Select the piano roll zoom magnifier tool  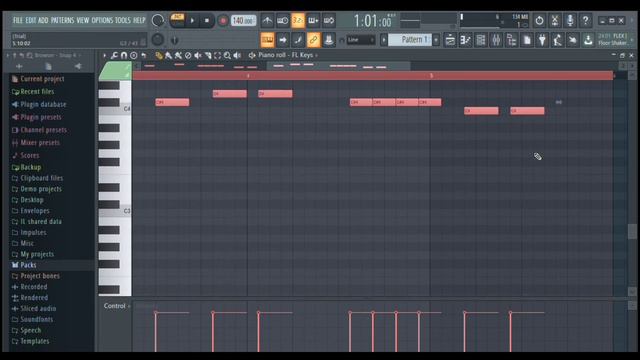tap(227, 55)
